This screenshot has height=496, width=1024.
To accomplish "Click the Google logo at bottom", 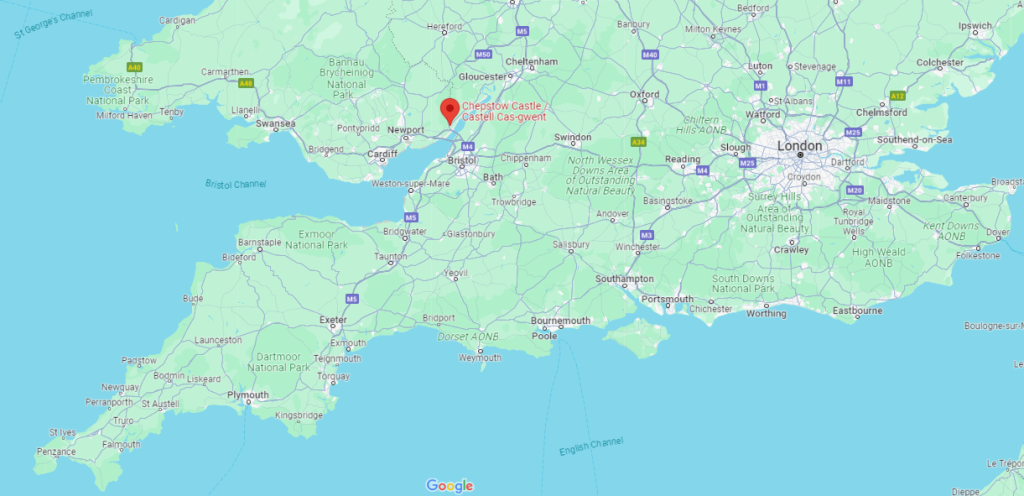I will (x=449, y=486).
